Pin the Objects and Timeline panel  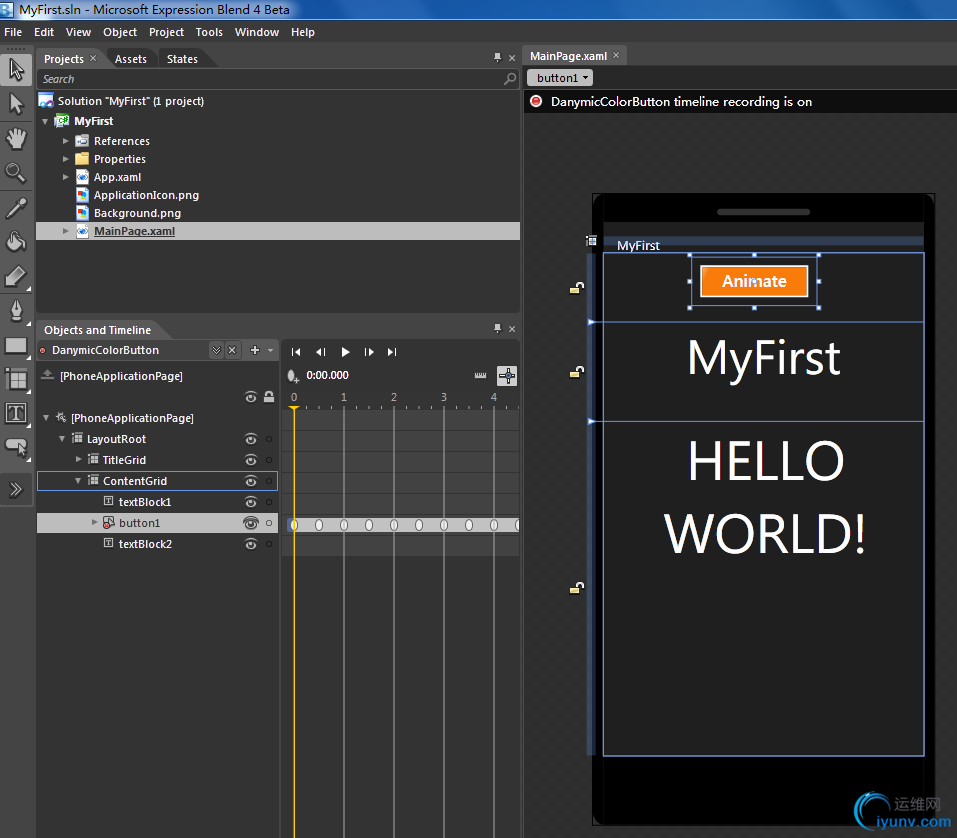[x=497, y=328]
